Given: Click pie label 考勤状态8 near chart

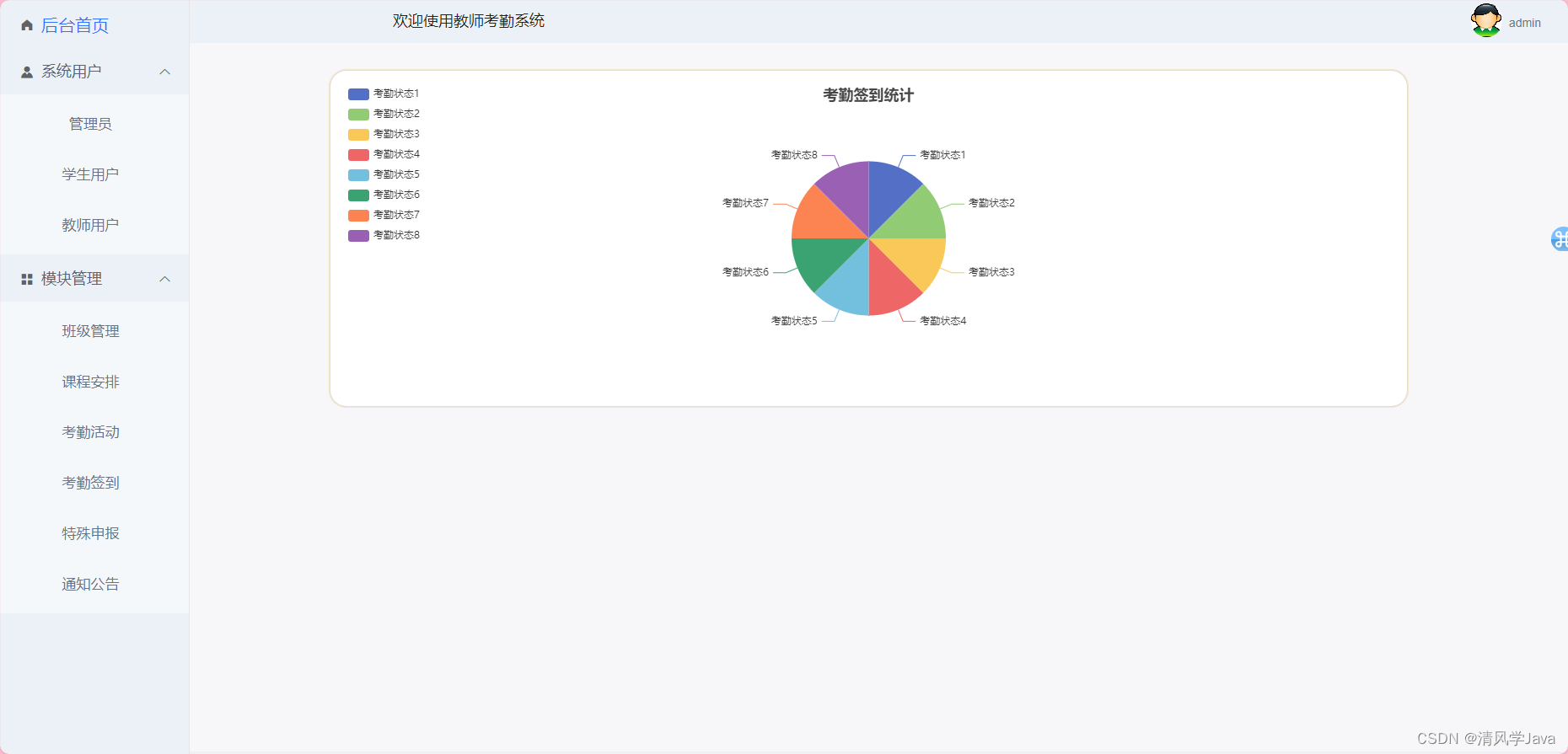Looking at the screenshot, I should tap(794, 155).
